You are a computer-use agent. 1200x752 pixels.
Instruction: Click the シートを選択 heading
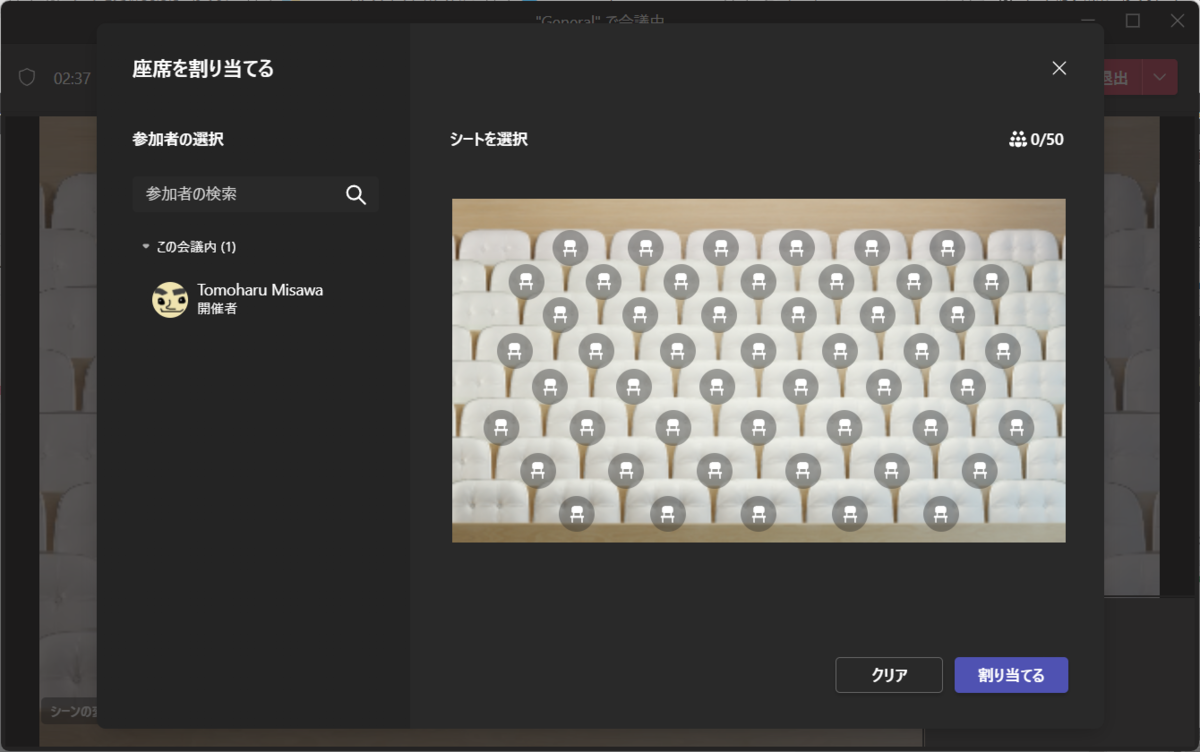489,139
